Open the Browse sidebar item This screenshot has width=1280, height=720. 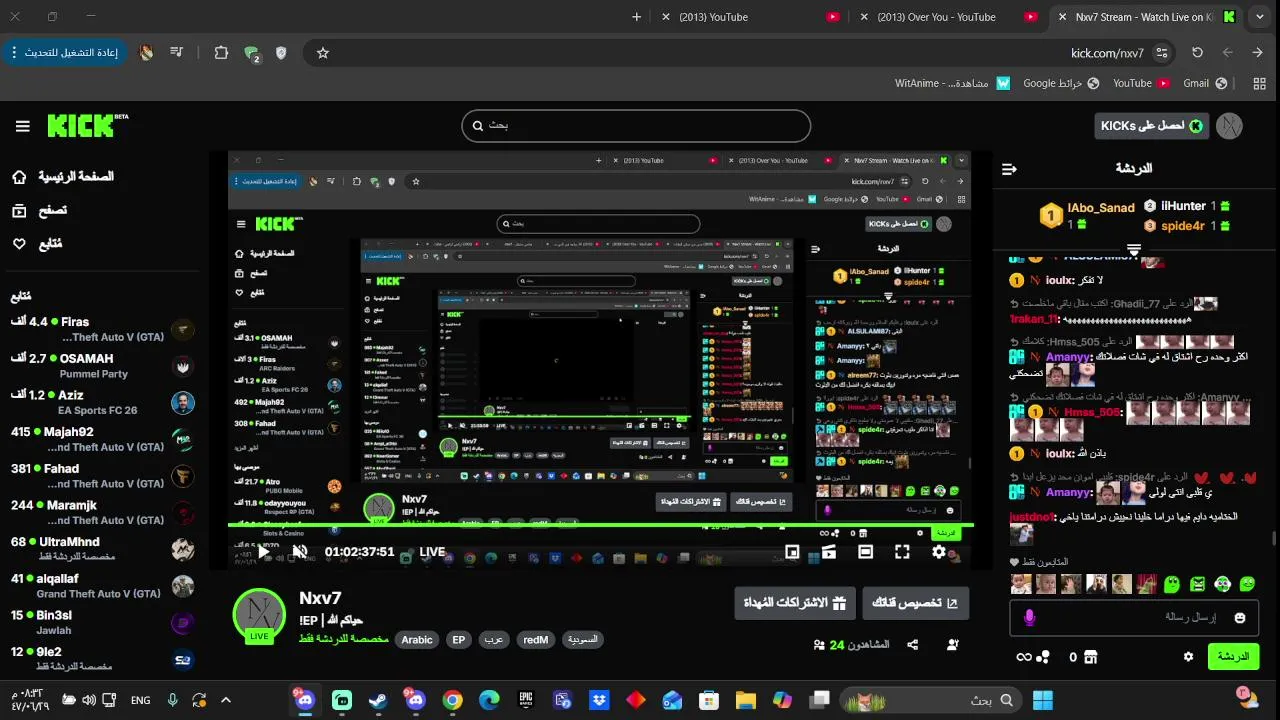[39, 210]
